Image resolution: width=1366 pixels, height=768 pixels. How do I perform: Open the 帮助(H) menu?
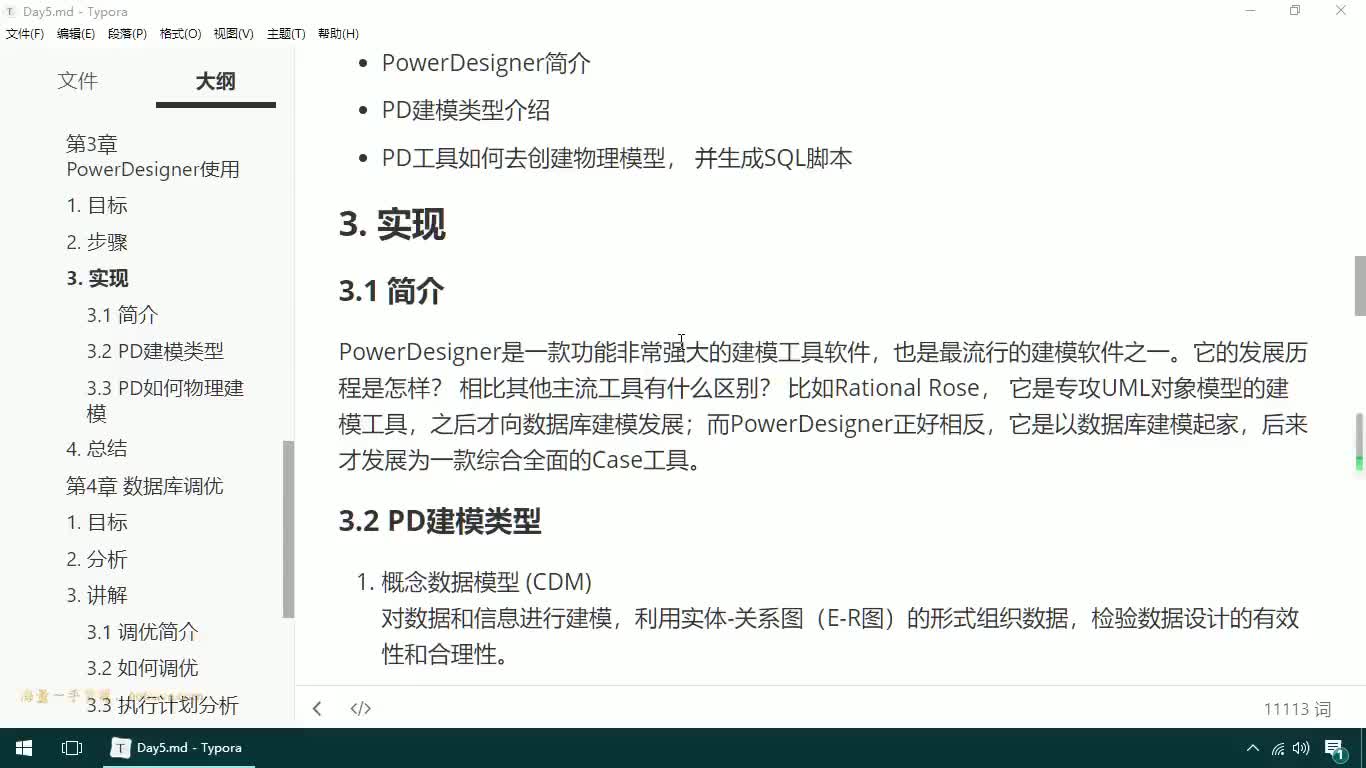338,34
